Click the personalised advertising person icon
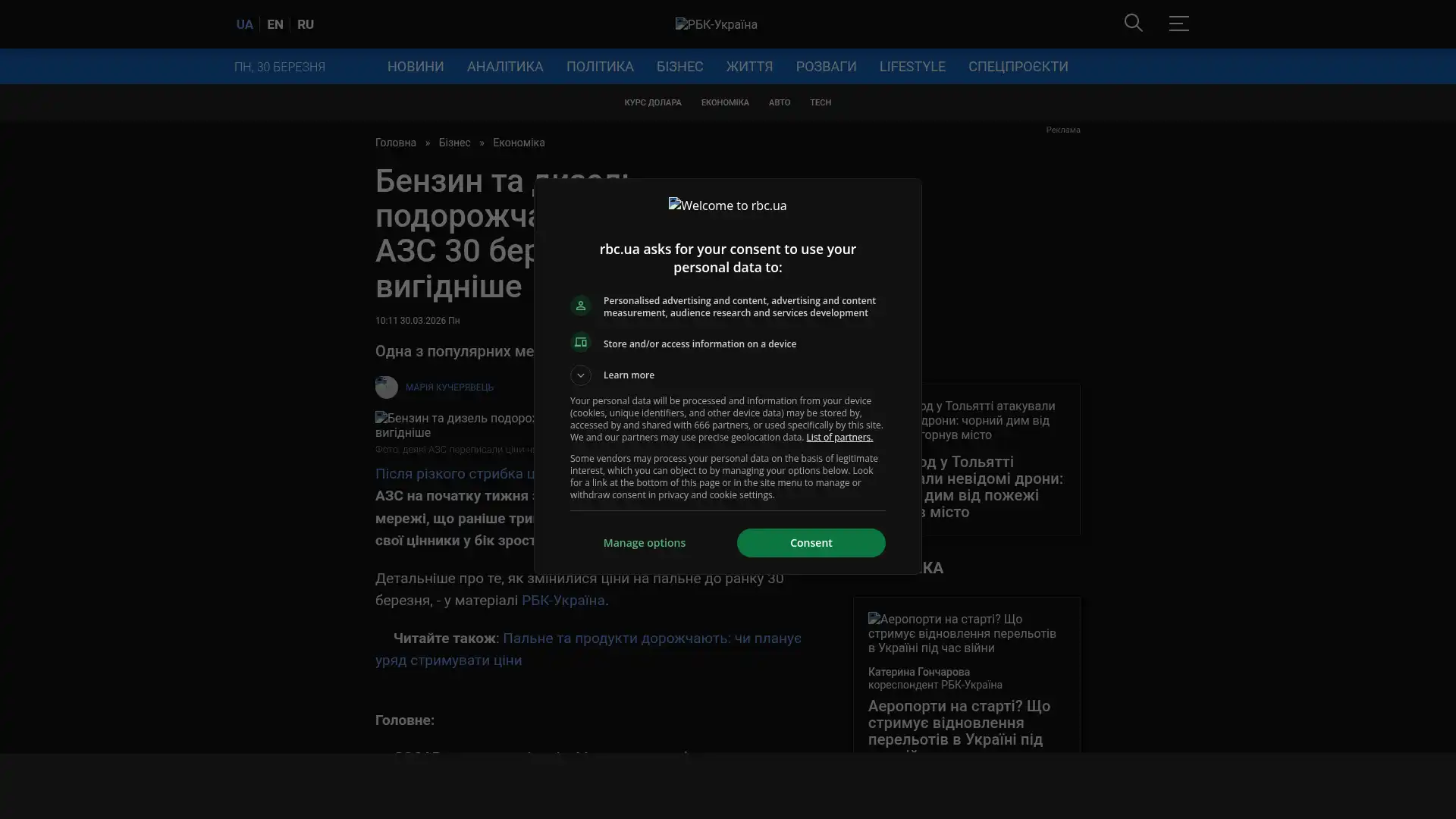Image resolution: width=1456 pixels, height=819 pixels. pos(580,306)
